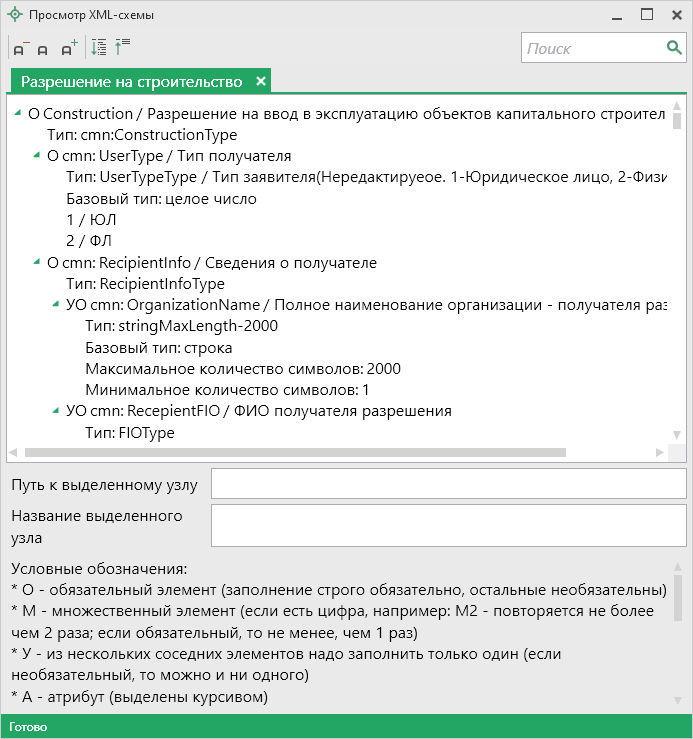The width and height of the screenshot is (693, 739).
Task: Close the Разрешение на строительство tab
Action: (x=261, y=81)
